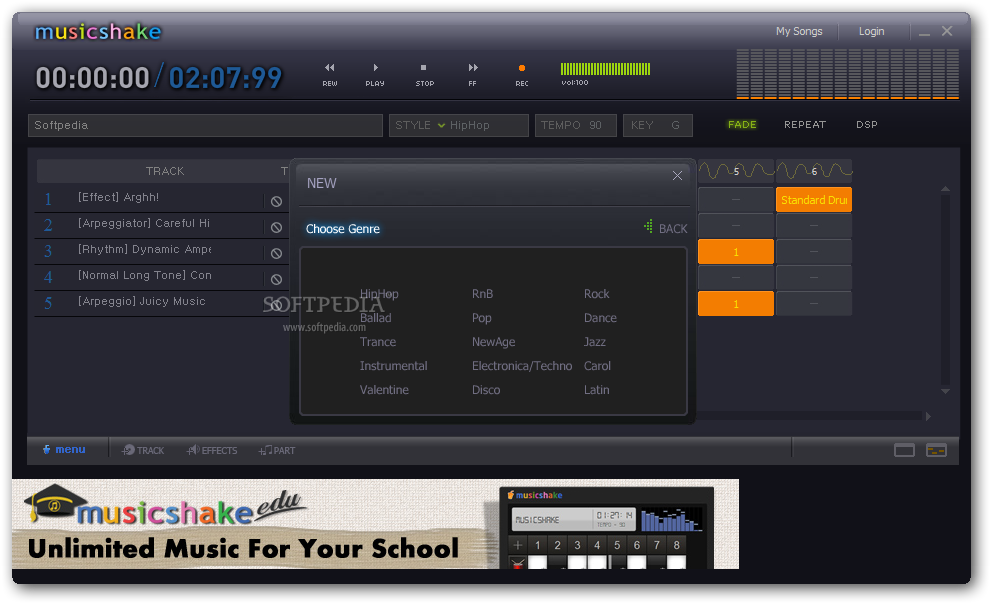Viewport: 991px width, 604px height.
Task: Choose the Trance genre
Action: (x=378, y=342)
